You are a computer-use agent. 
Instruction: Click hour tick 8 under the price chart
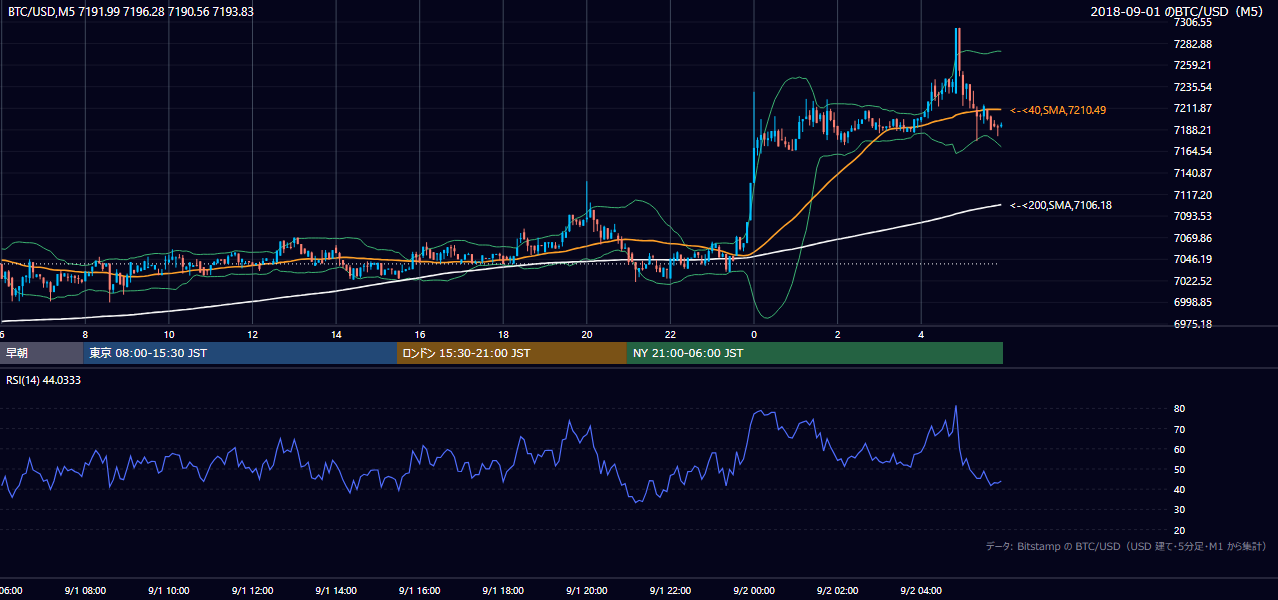coord(85,335)
